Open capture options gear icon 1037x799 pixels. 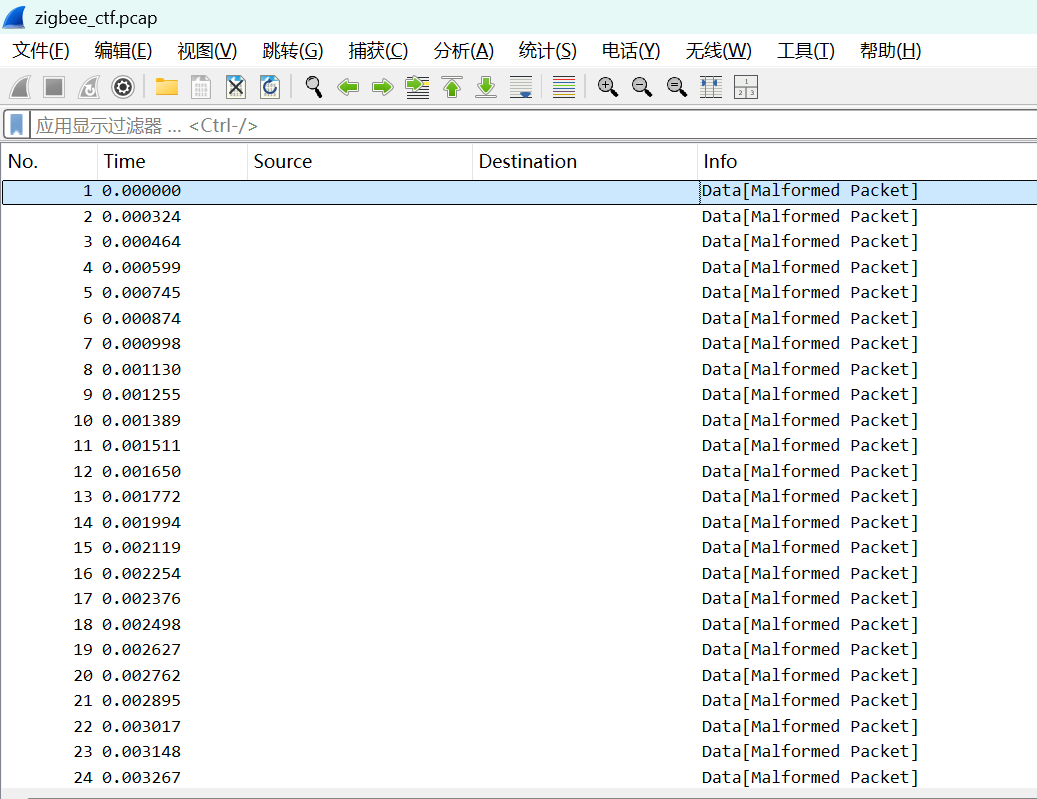point(123,87)
